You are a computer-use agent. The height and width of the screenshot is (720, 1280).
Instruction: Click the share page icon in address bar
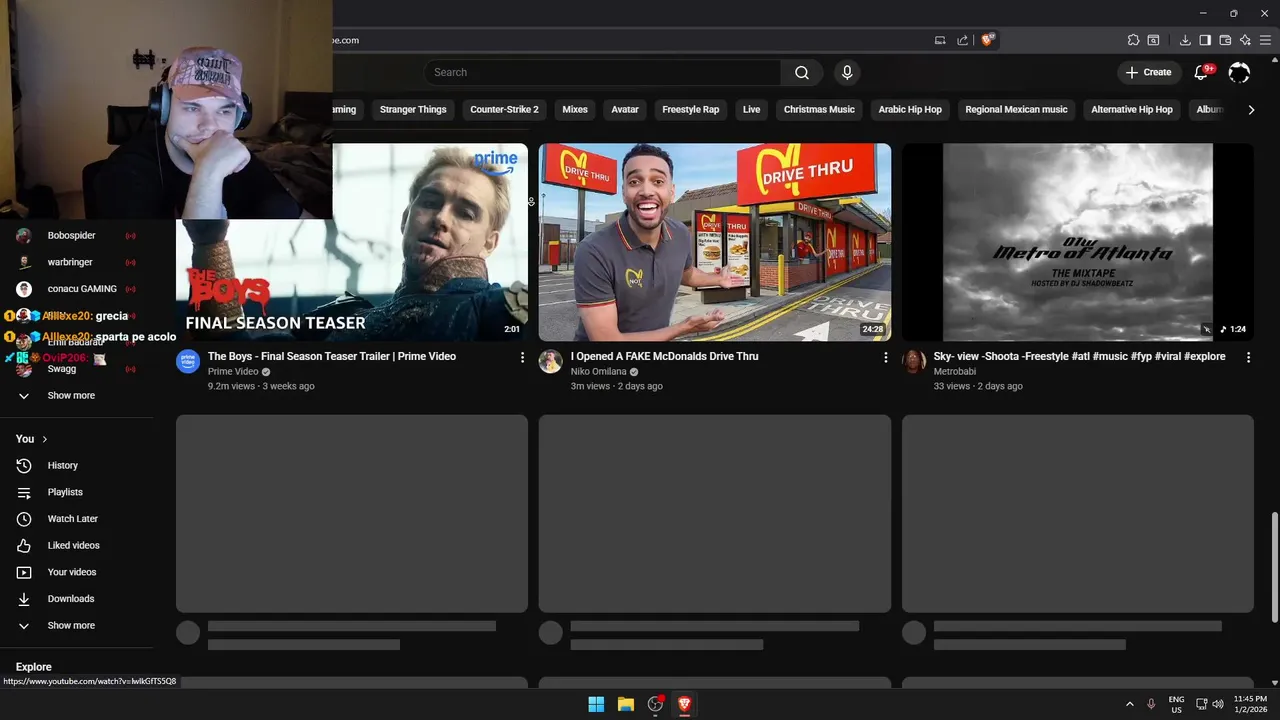point(963,40)
